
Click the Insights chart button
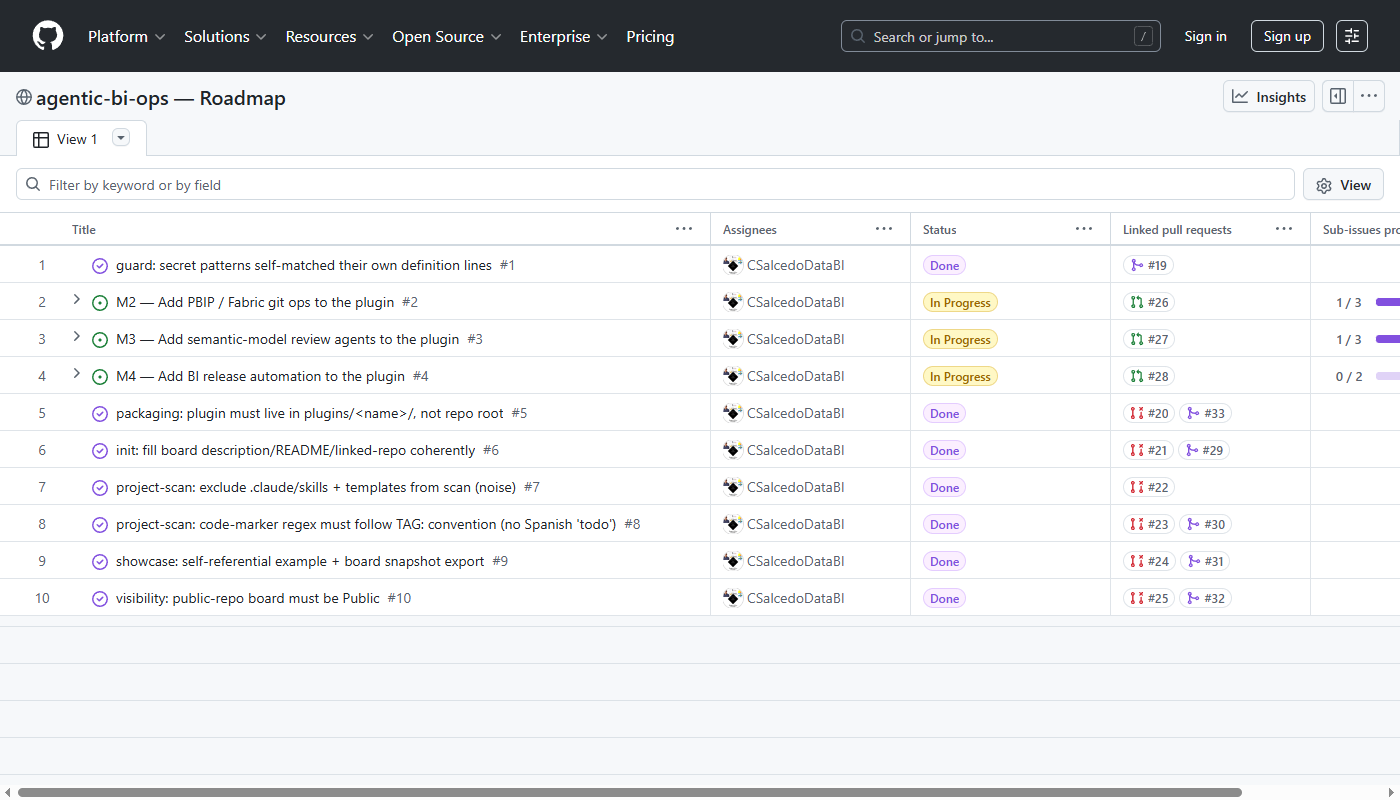pyautogui.click(x=1269, y=97)
